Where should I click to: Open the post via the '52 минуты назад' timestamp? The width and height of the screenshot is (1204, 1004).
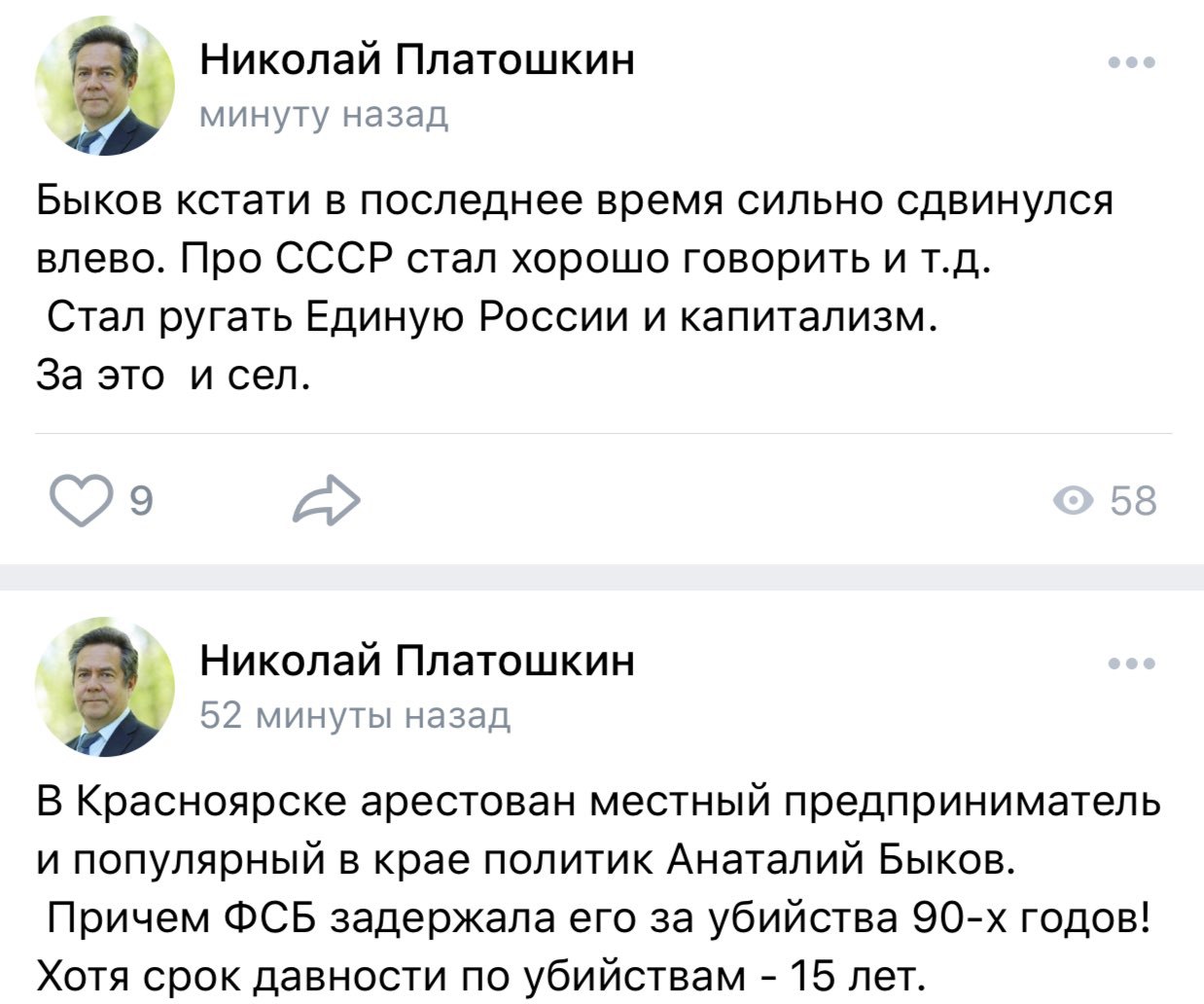354,717
